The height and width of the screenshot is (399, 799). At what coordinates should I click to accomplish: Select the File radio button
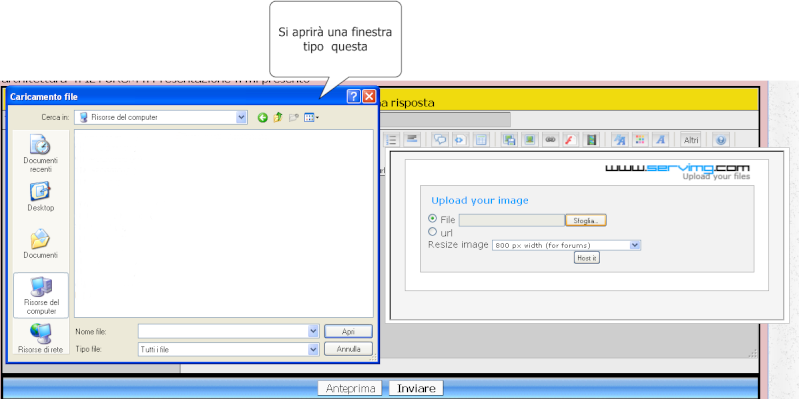[x=433, y=218]
